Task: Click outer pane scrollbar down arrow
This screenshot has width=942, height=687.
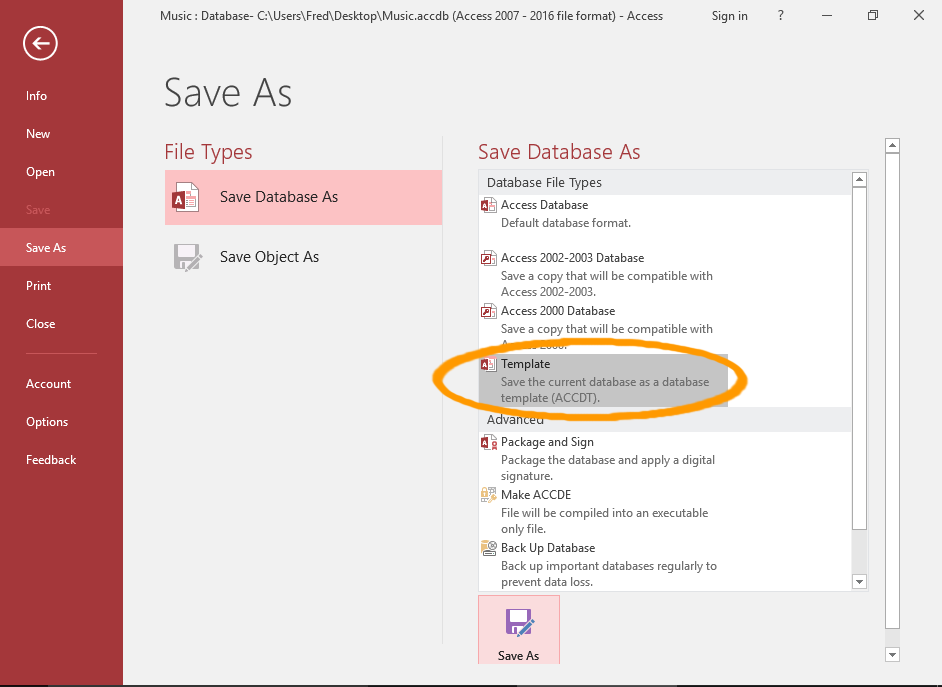Action: [x=892, y=655]
